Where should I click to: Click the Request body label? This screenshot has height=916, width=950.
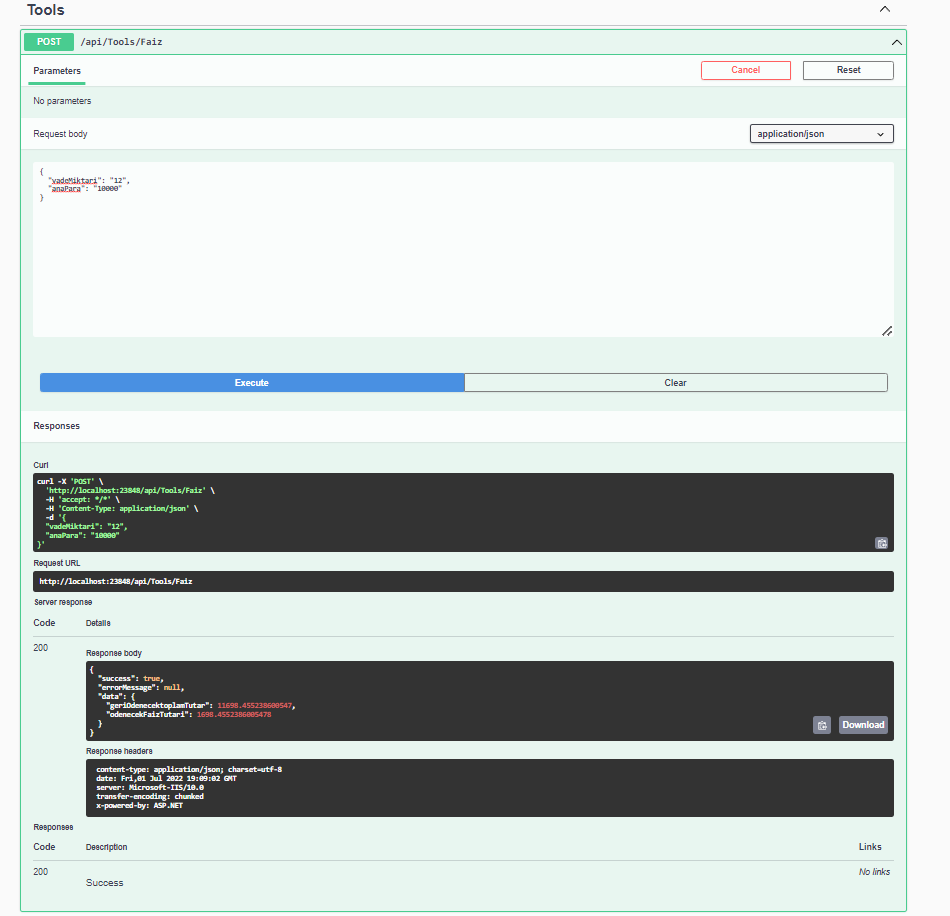60,134
